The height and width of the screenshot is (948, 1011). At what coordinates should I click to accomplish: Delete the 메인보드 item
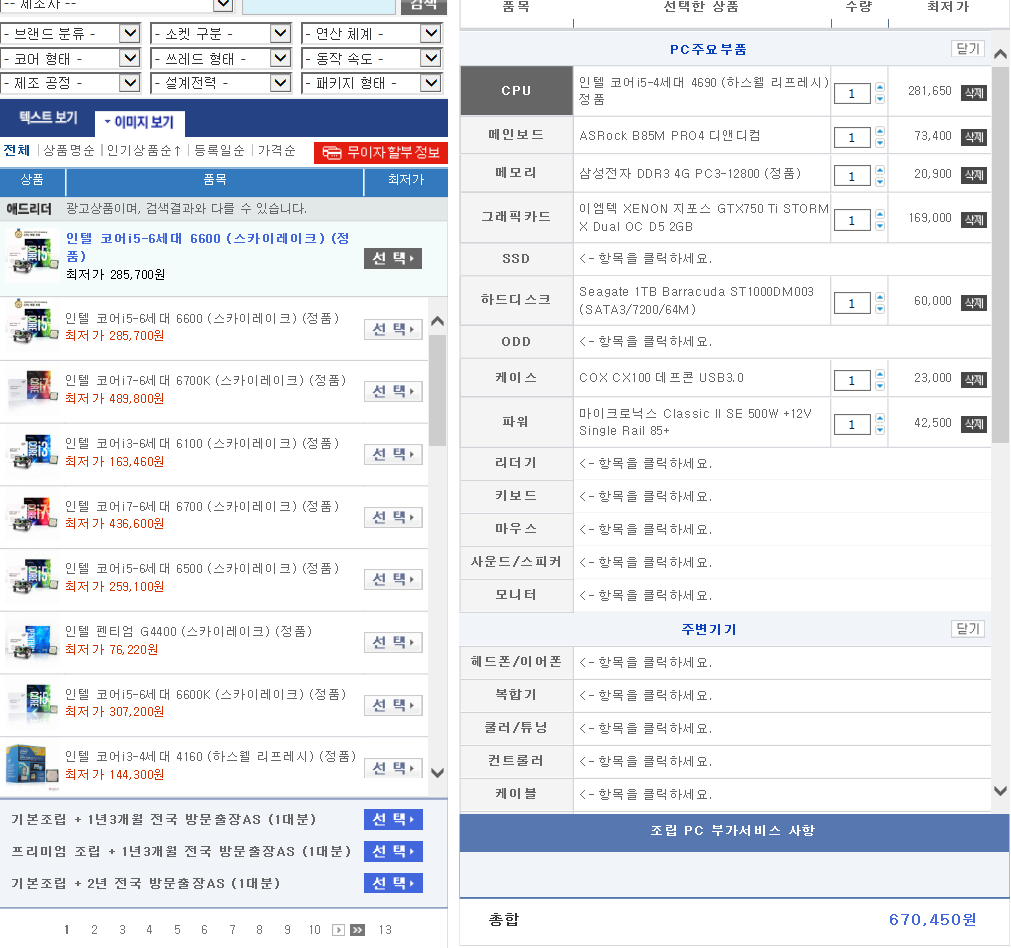974,137
